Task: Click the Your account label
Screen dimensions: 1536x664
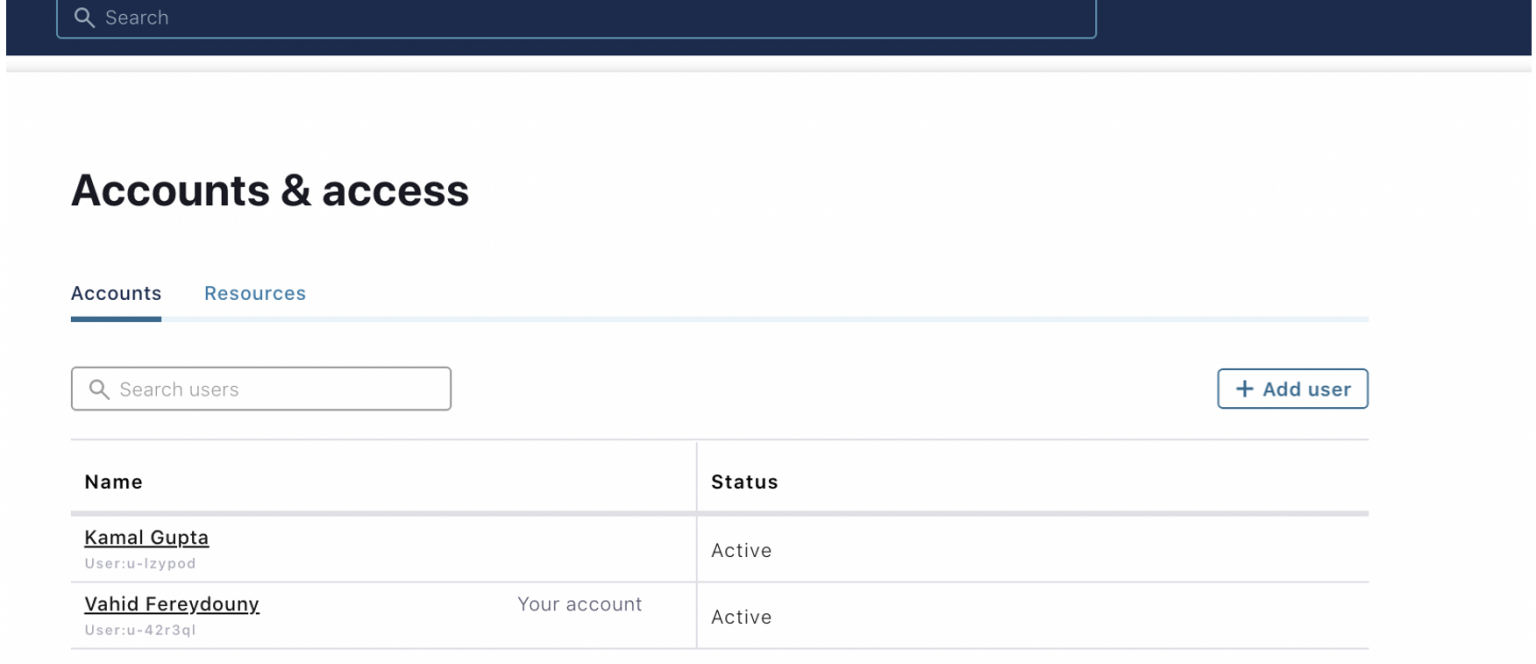Action: pyautogui.click(x=580, y=604)
